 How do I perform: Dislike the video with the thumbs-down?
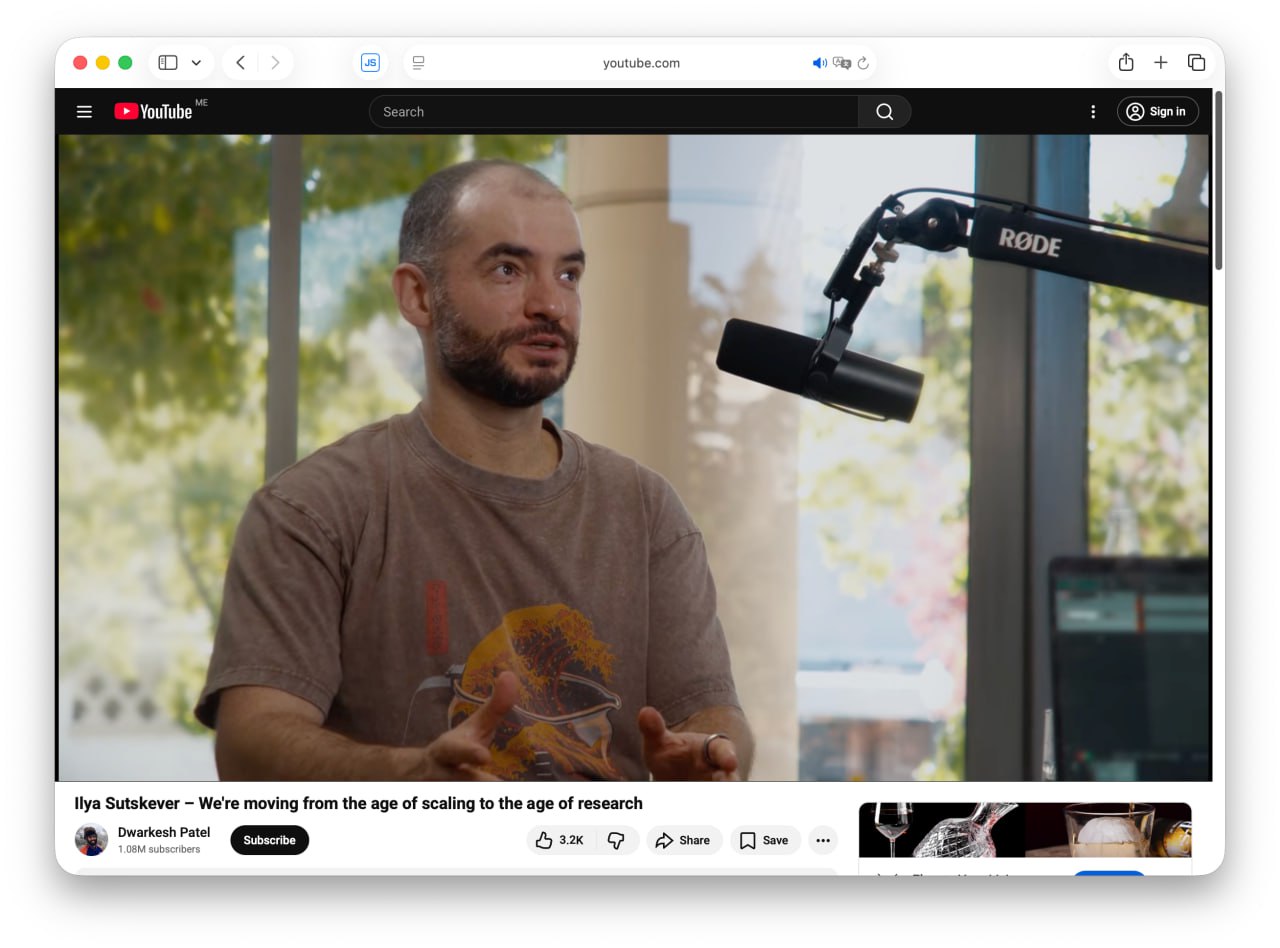[x=618, y=840]
